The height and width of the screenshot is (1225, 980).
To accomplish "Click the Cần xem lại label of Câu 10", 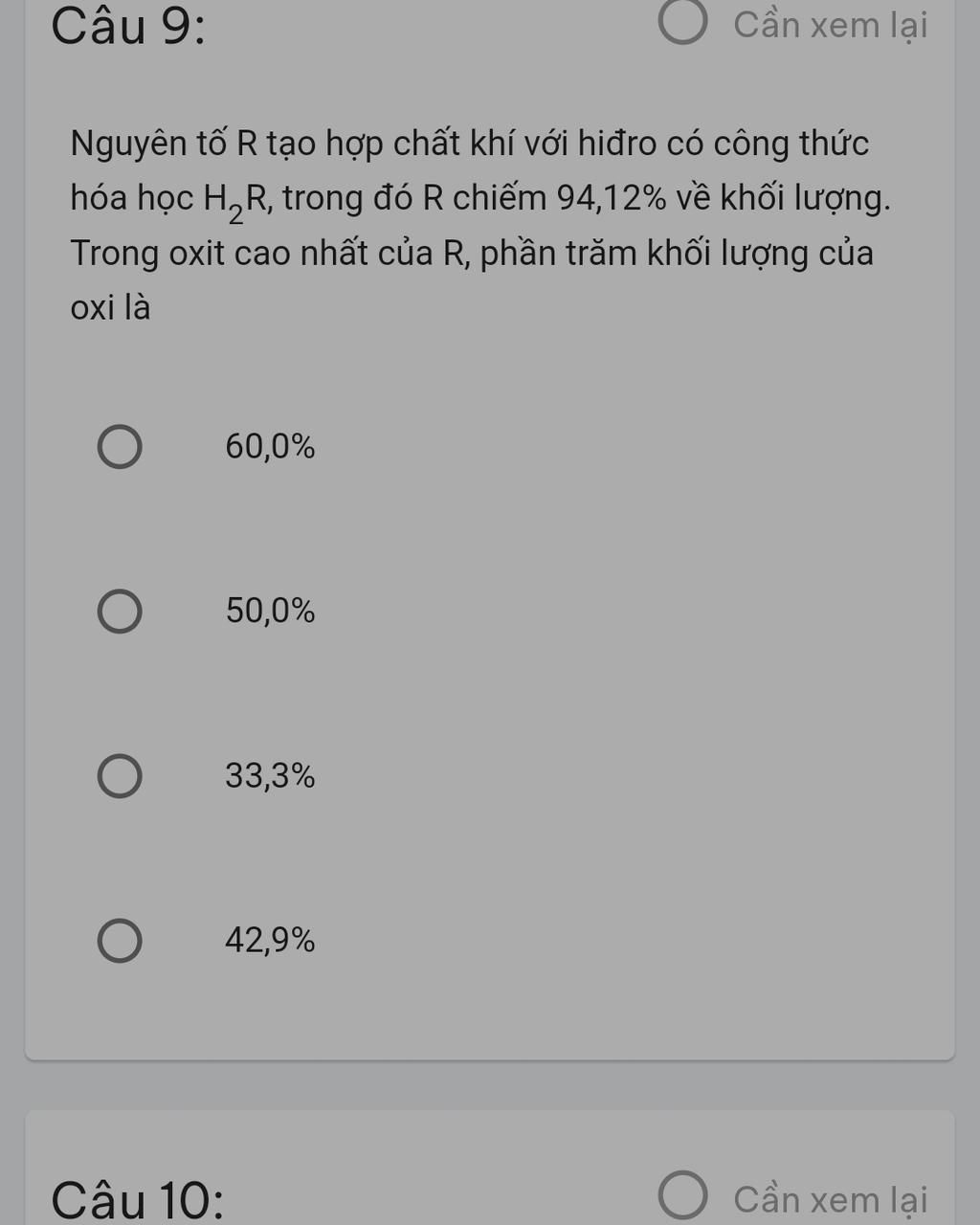I will 831,1200.
